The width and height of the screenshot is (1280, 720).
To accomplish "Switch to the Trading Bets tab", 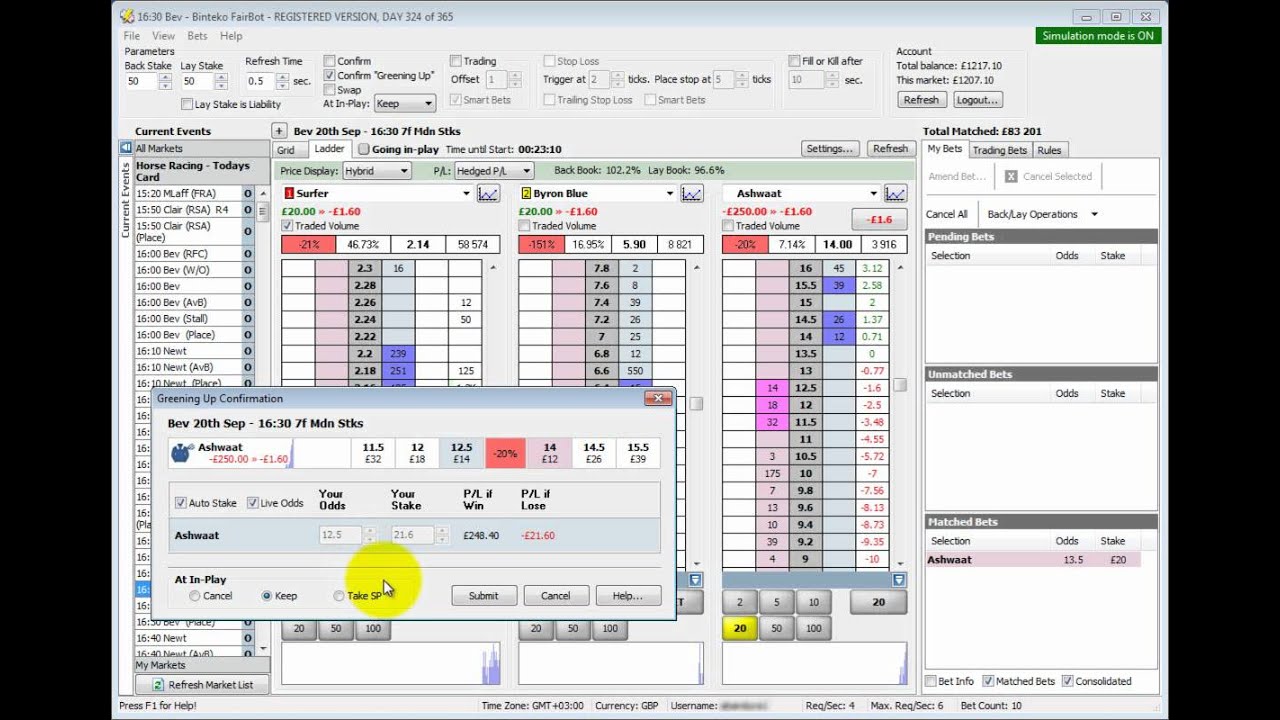I will 999,150.
